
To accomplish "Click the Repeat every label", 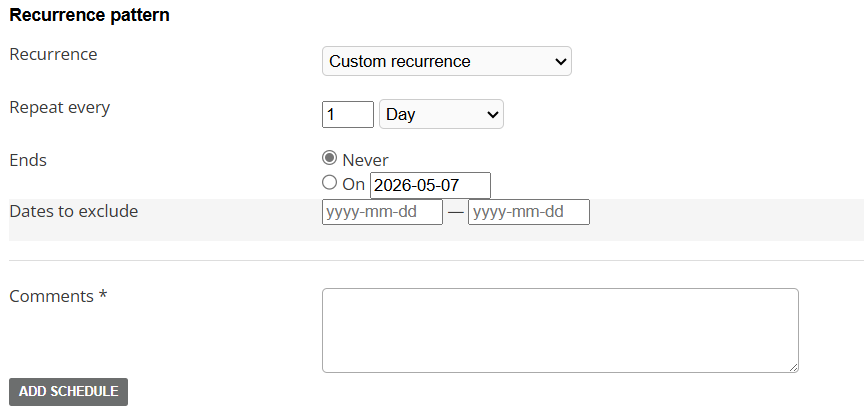I will [59, 107].
